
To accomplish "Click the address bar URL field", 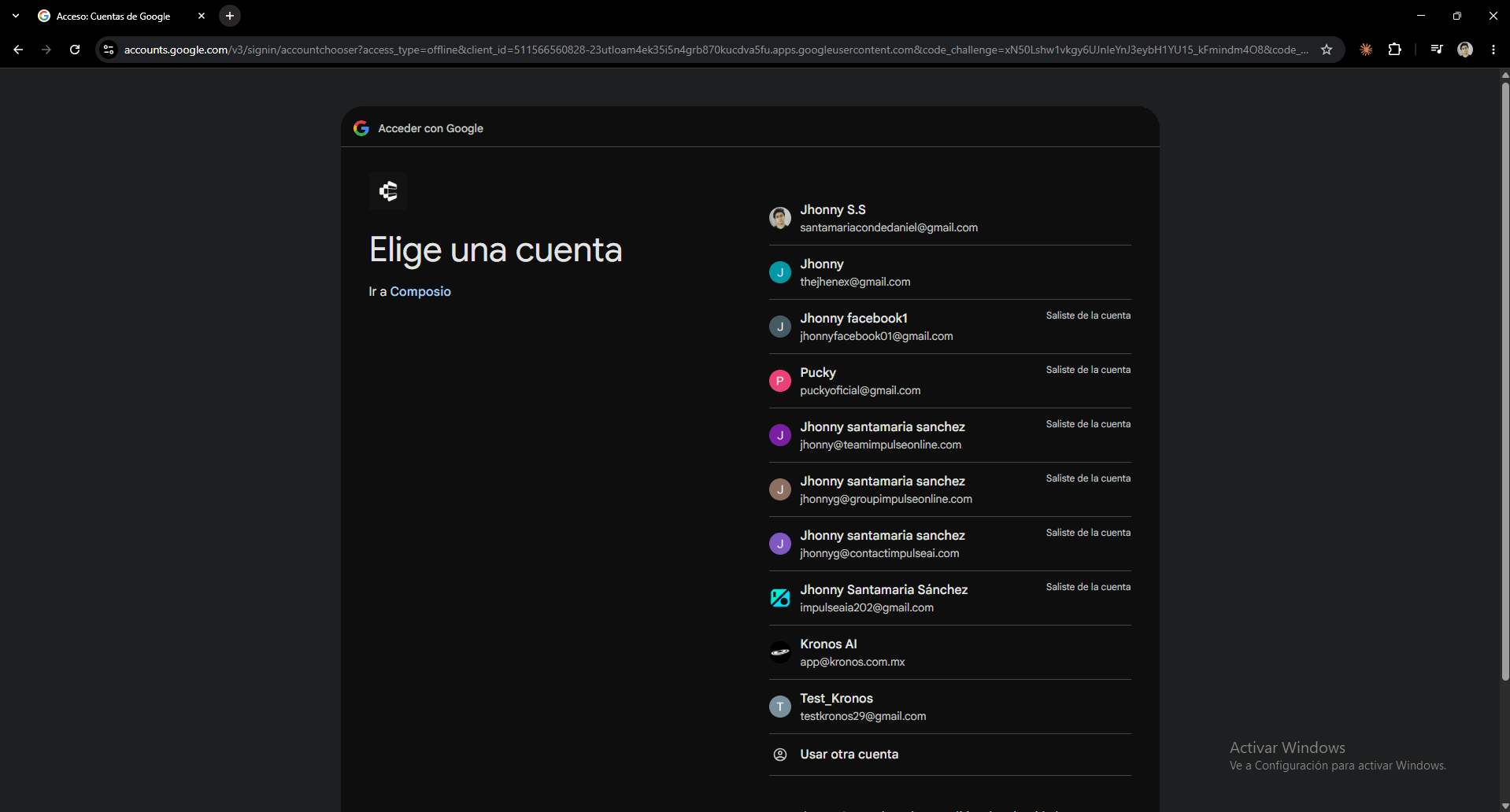I will [x=715, y=50].
